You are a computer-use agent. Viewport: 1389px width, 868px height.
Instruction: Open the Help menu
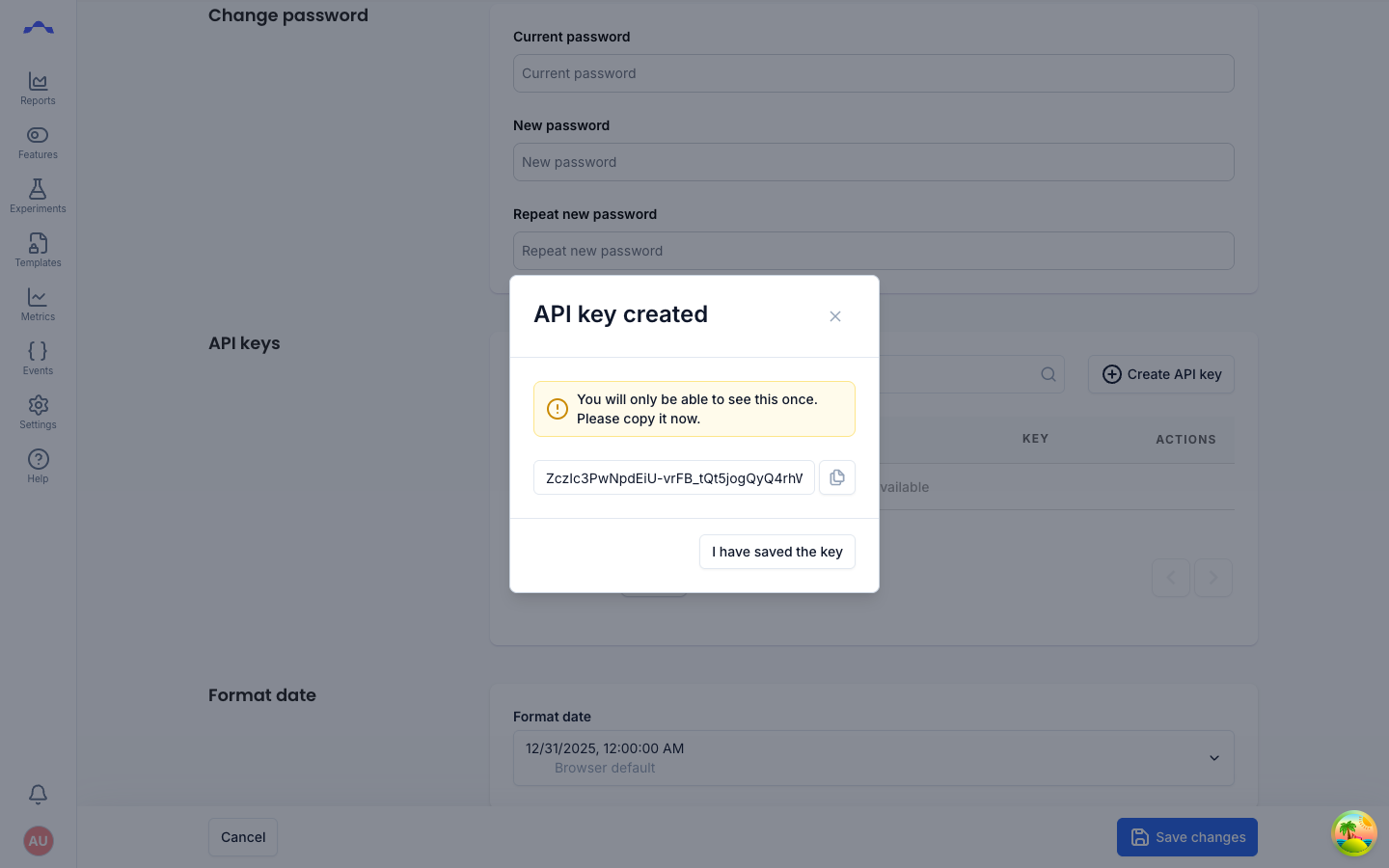pyautogui.click(x=38, y=467)
